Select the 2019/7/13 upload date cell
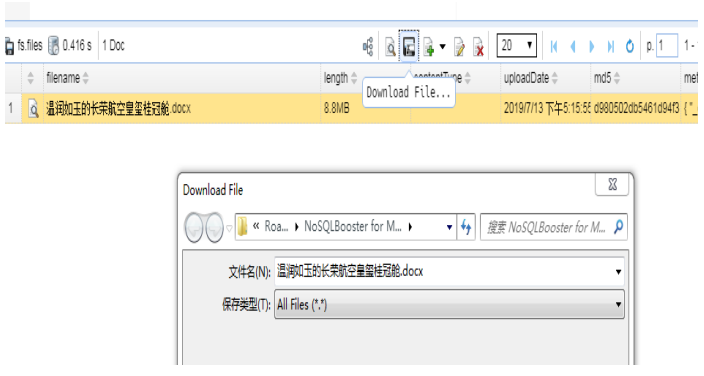The width and height of the screenshot is (704, 376). pos(546,108)
